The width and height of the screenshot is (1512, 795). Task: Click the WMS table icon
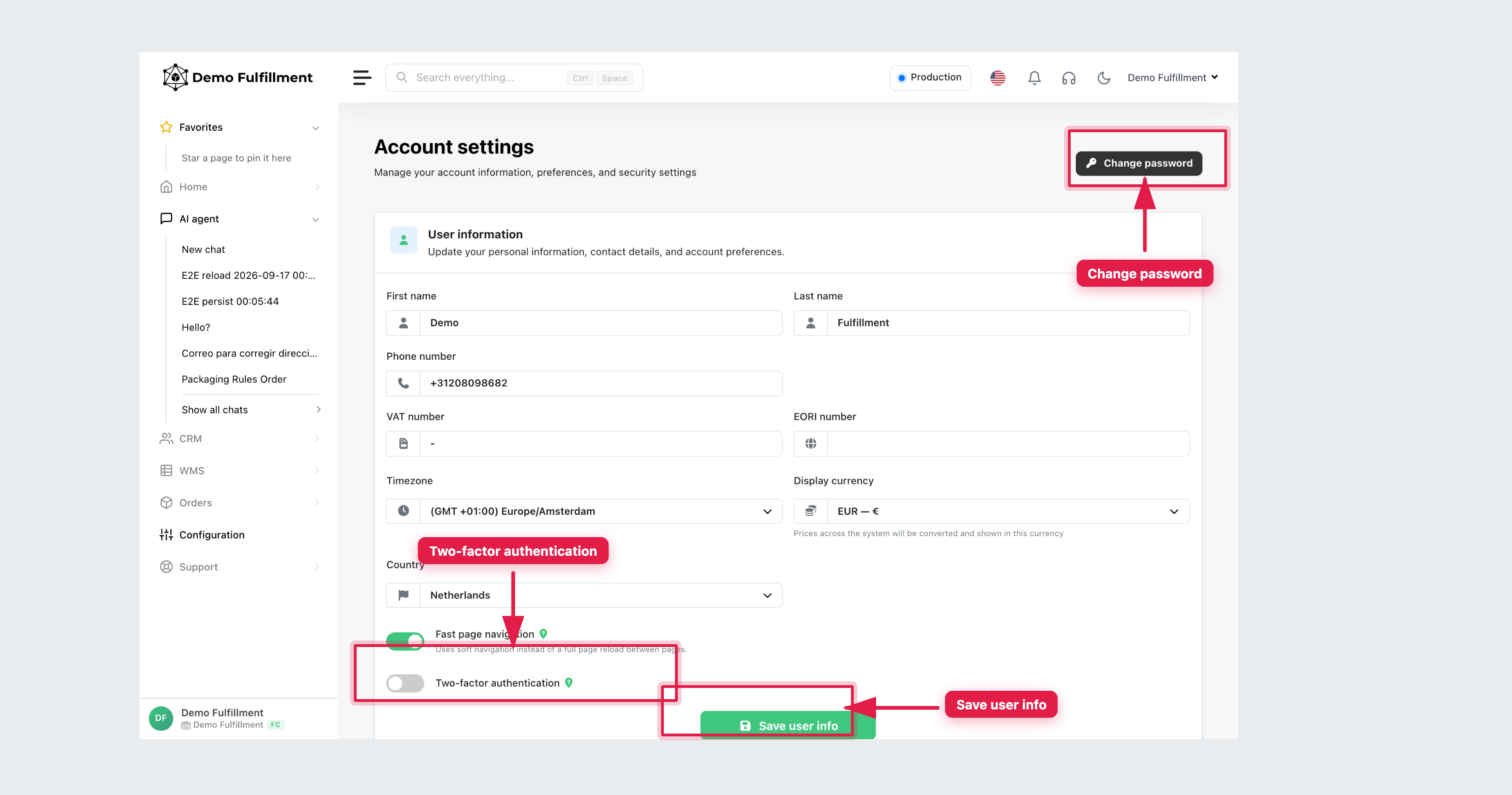click(166, 471)
